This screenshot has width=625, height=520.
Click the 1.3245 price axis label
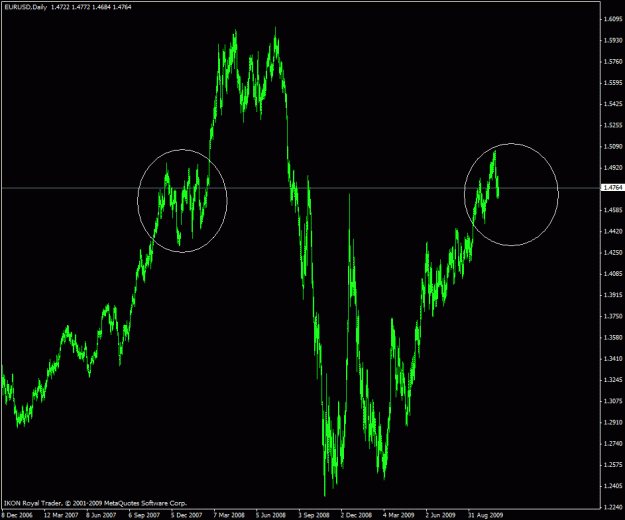tap(613, 380)
